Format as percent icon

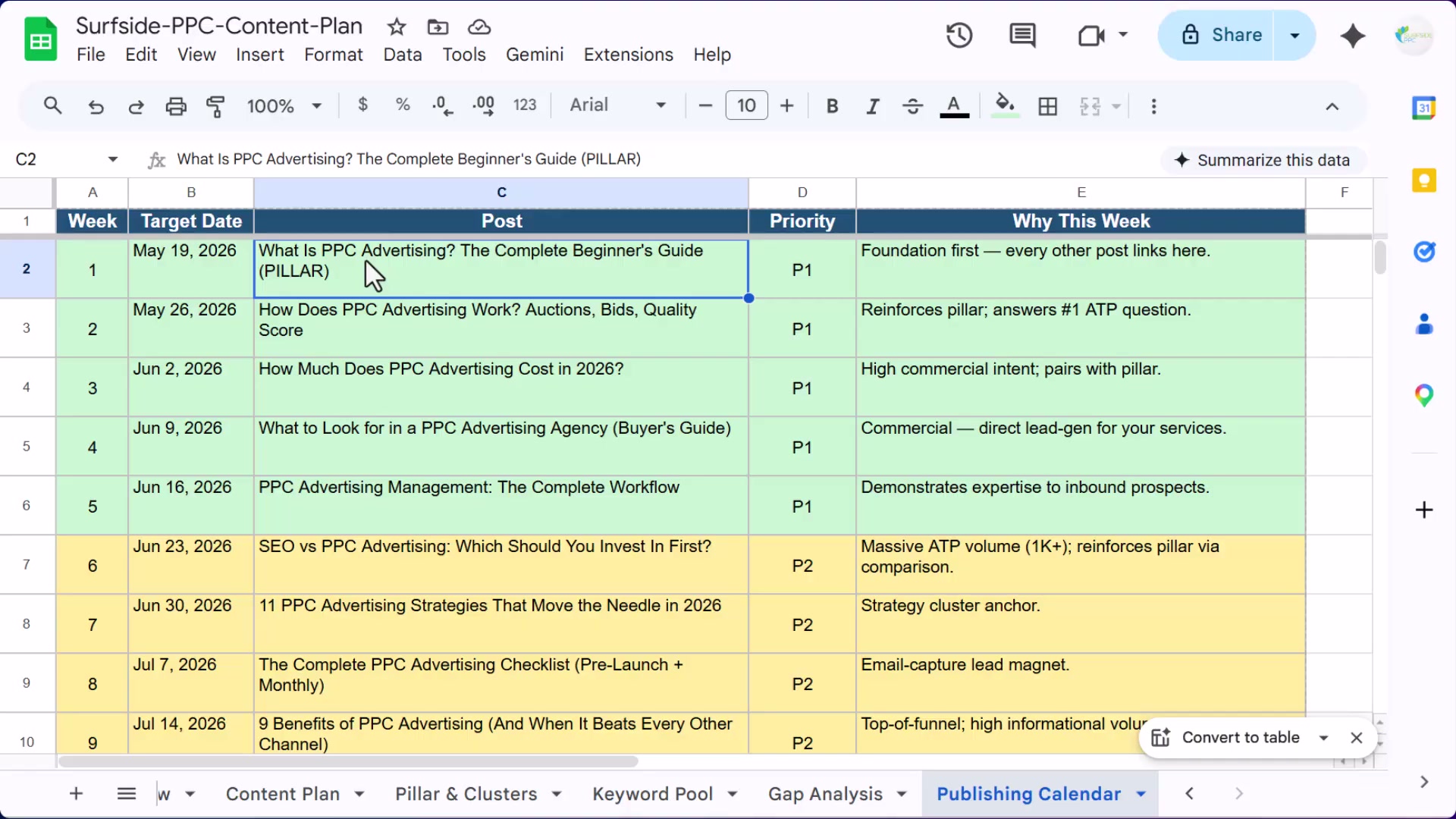tap(403, 105)
